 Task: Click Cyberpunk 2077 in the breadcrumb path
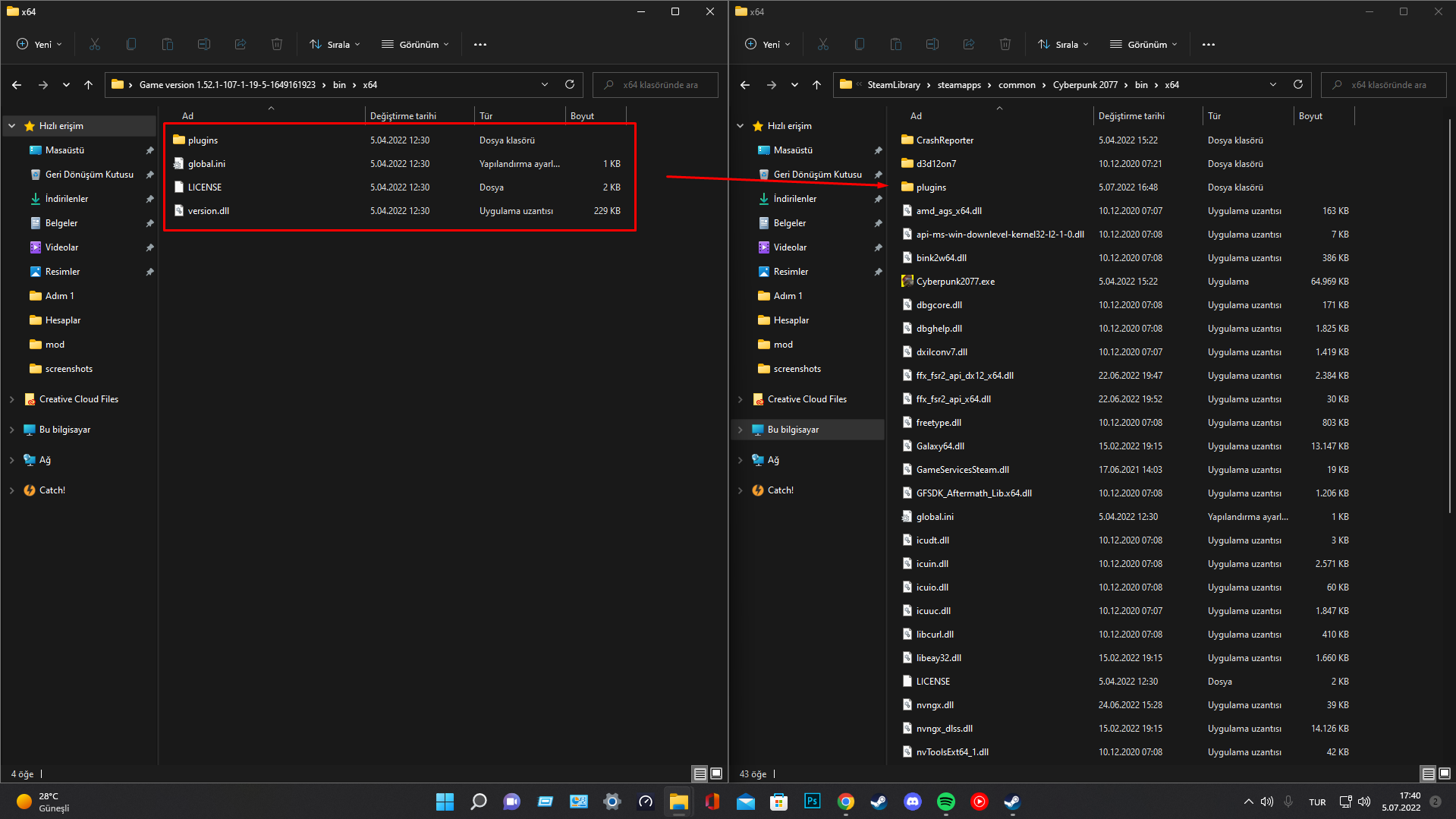coord(1085,85)
